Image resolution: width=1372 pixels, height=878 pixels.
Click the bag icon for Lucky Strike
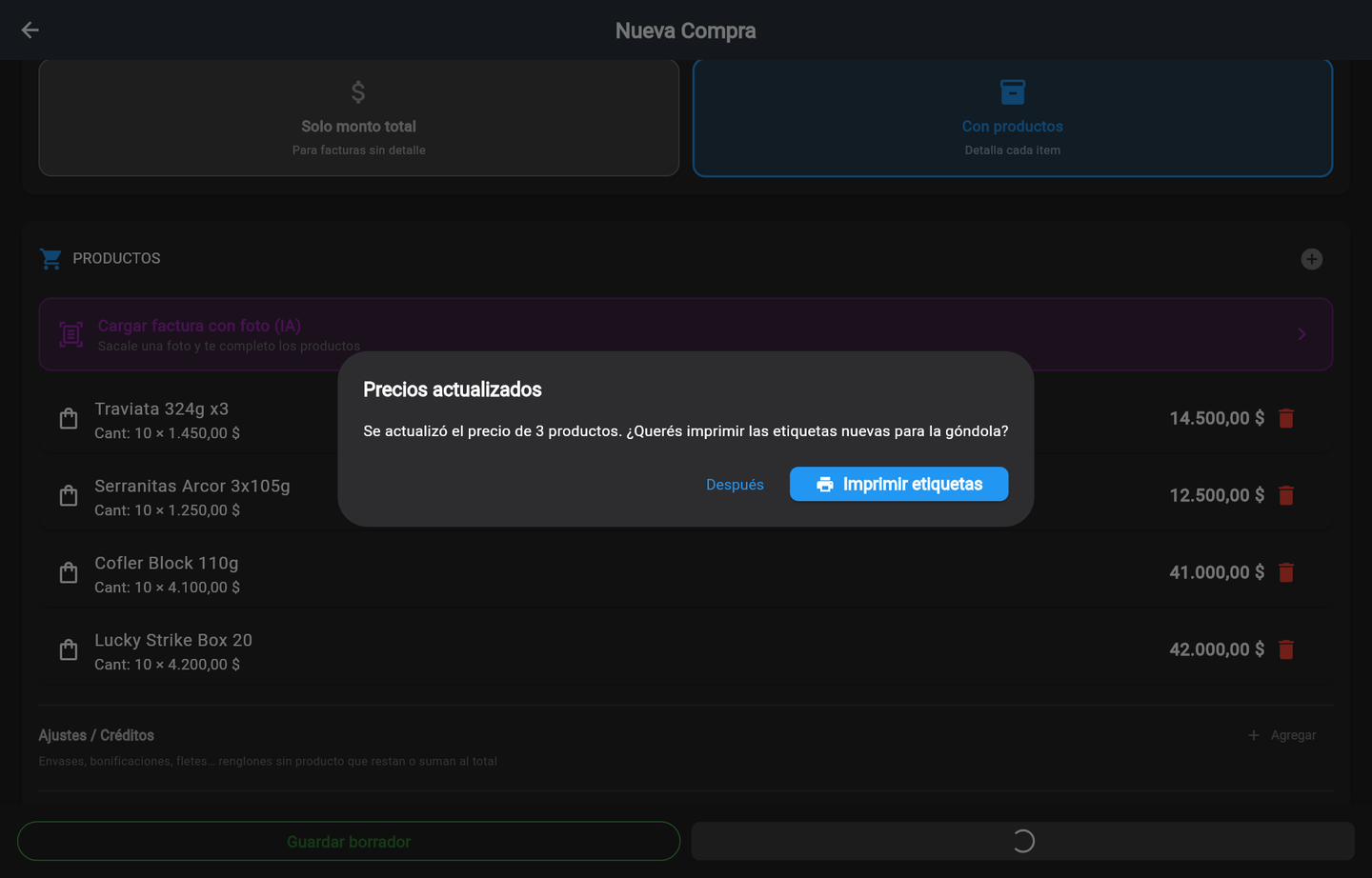69,649
